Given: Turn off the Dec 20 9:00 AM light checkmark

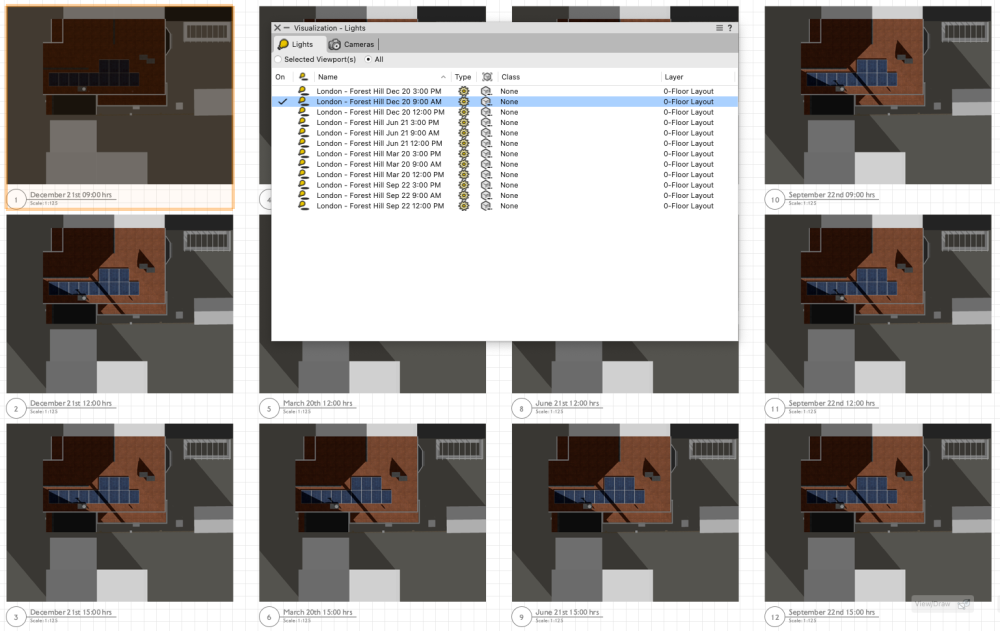Looking at the screenshot, I should [x=283, y=102].
